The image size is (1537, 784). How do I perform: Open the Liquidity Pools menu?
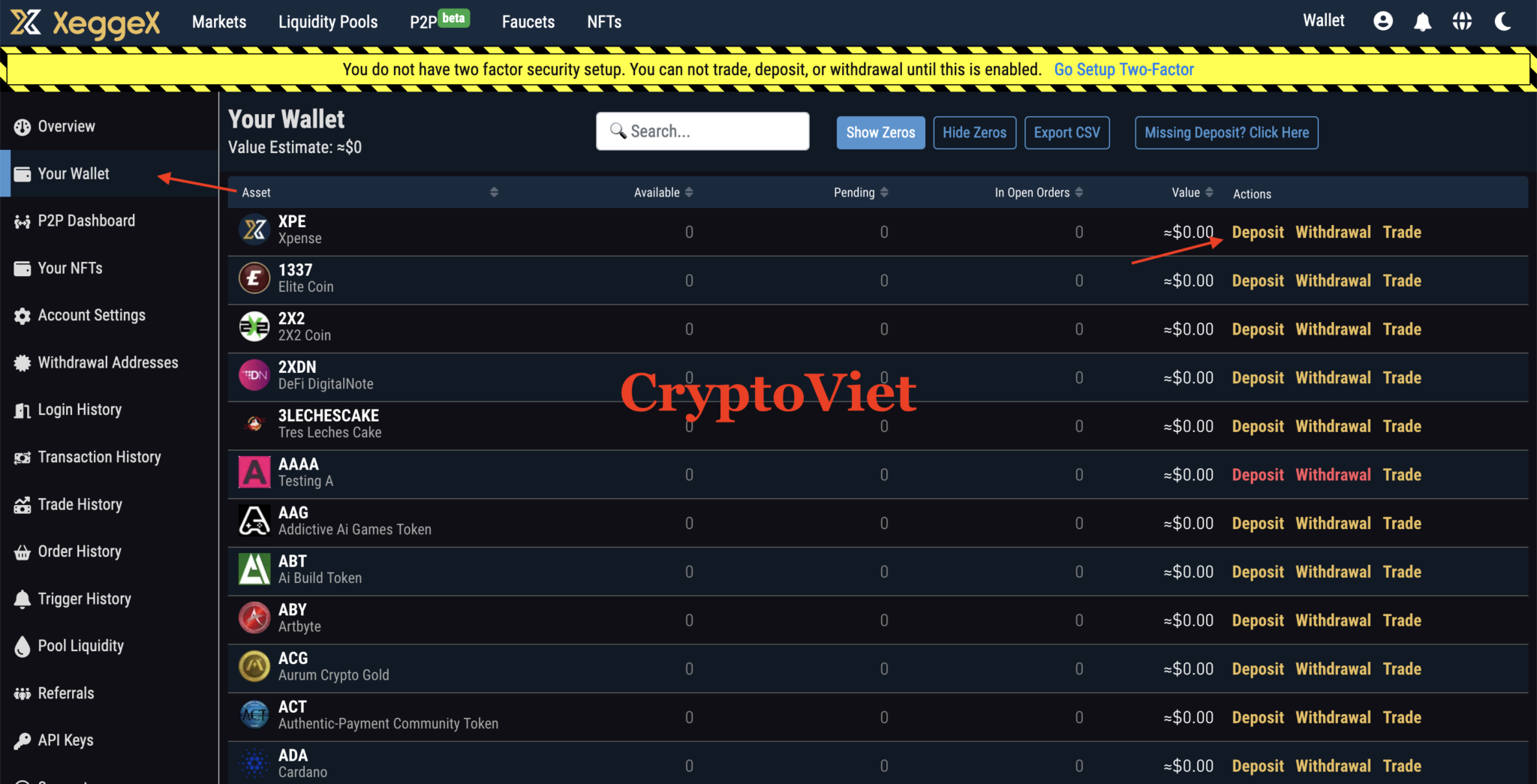328,22
